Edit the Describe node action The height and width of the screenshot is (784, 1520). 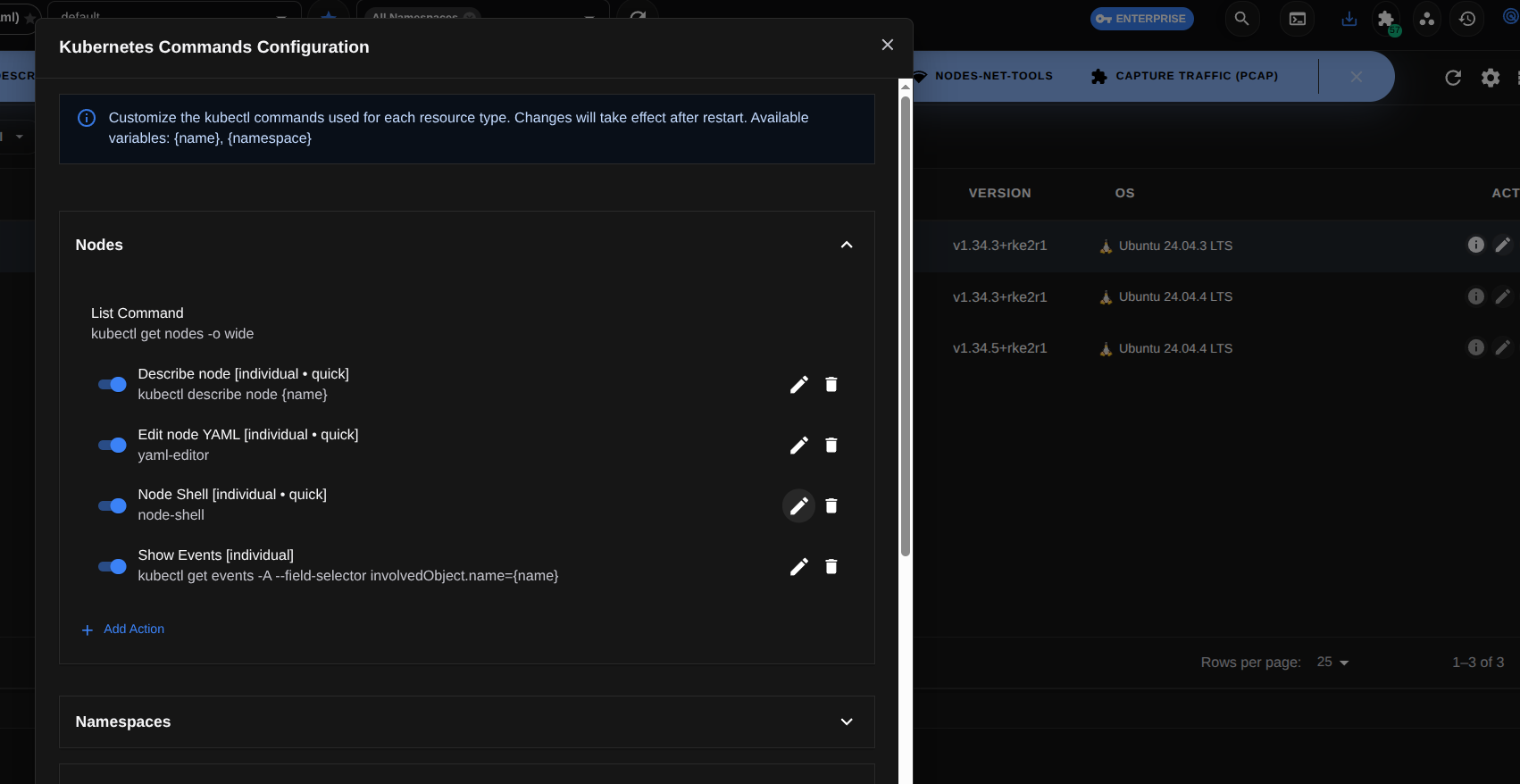point(799,385)
